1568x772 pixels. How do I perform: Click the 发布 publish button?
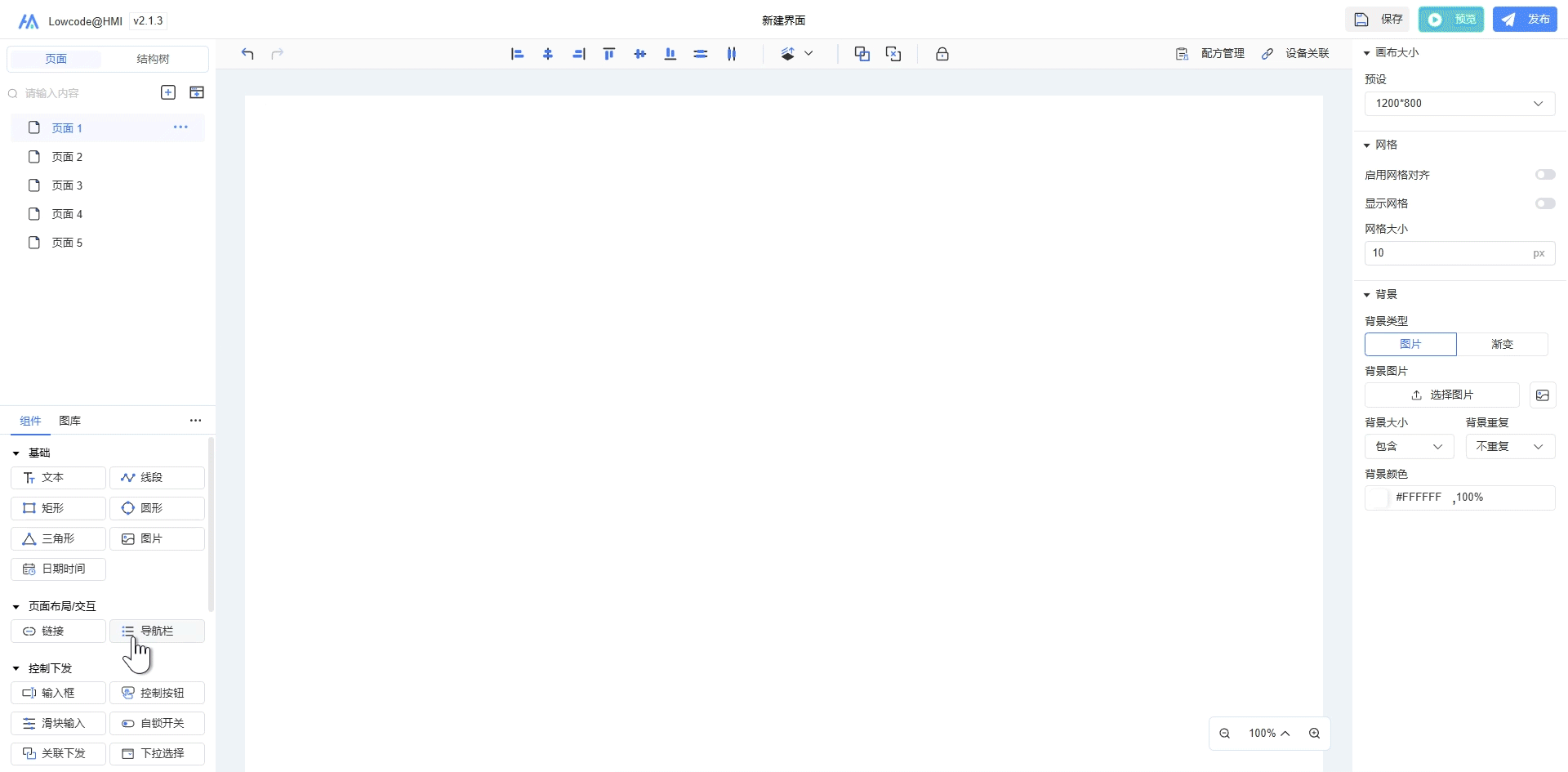(x=1525, y=20)
